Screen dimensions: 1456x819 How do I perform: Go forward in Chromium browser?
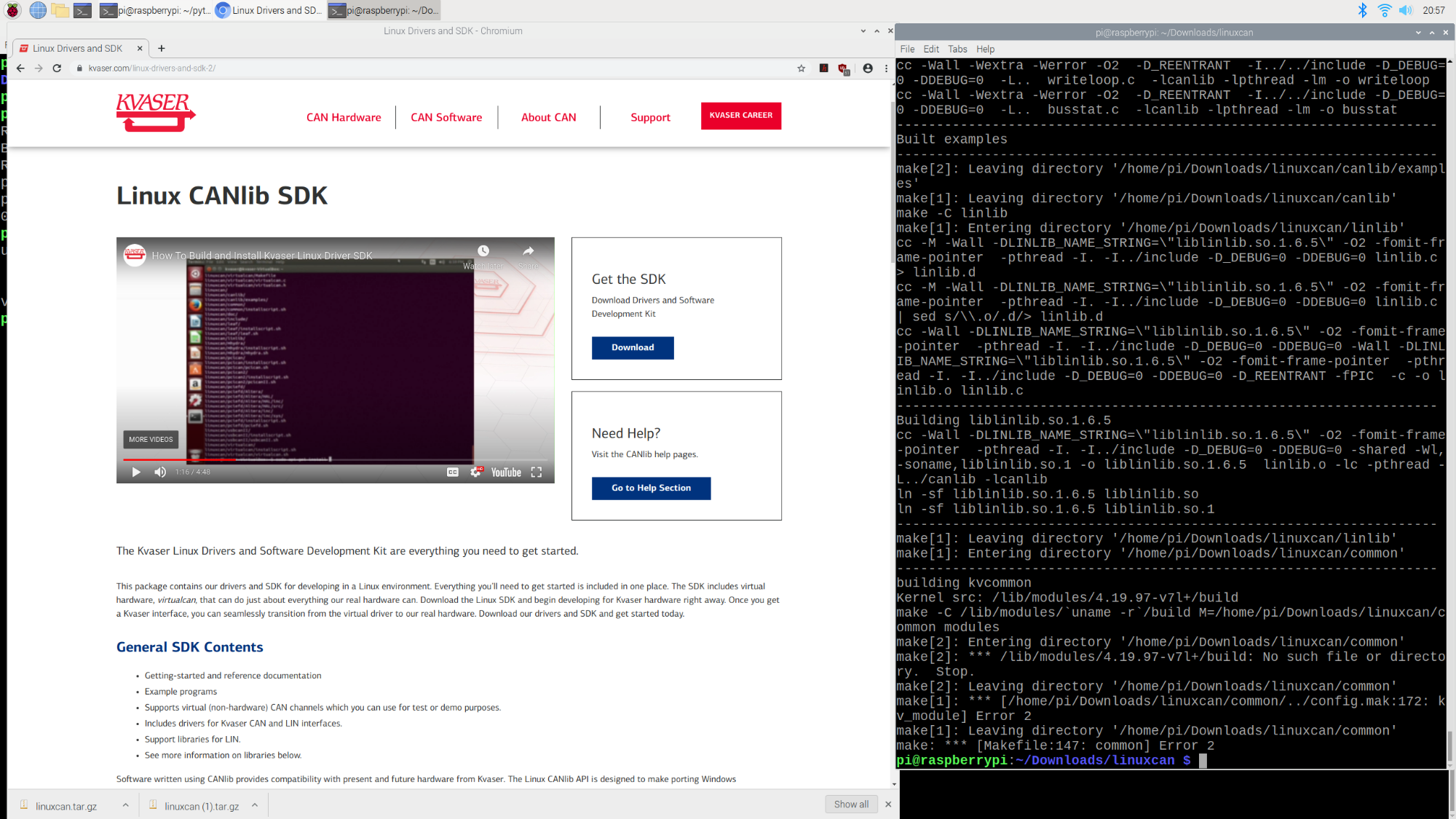[x=39, y=68]
